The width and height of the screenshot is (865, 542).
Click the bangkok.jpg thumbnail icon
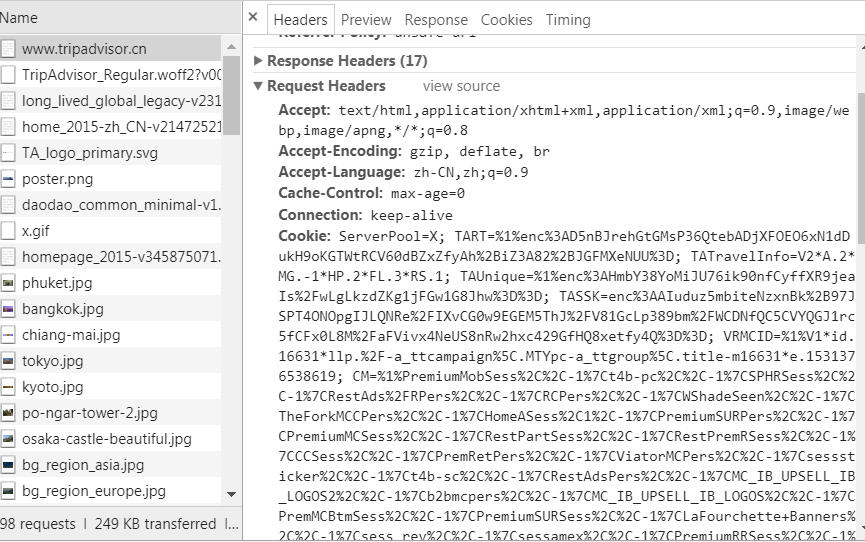click(9, 309)
